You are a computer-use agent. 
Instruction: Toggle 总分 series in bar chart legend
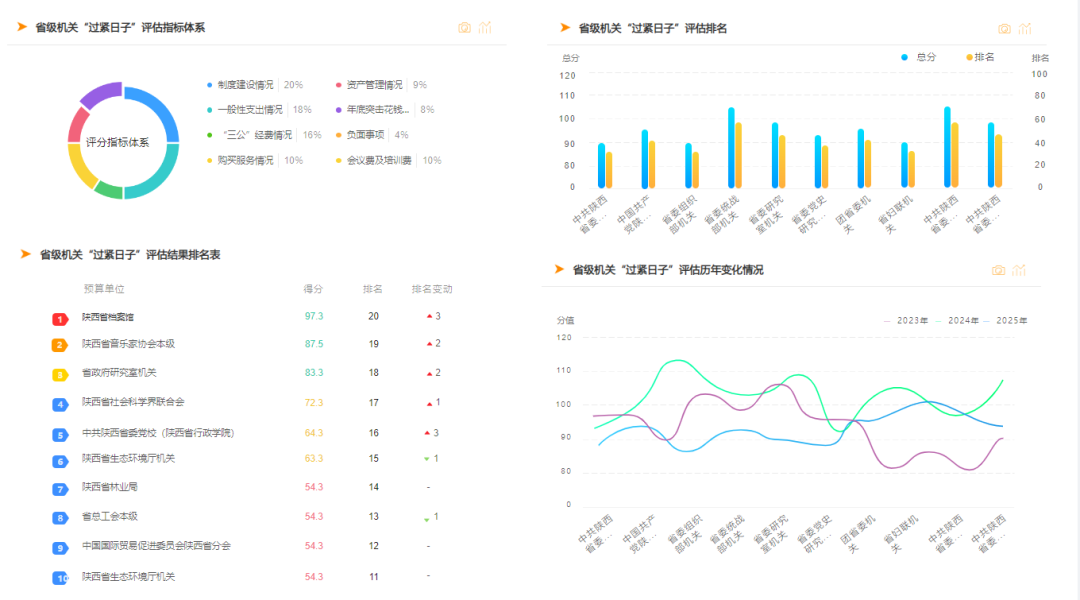(918, 57)
